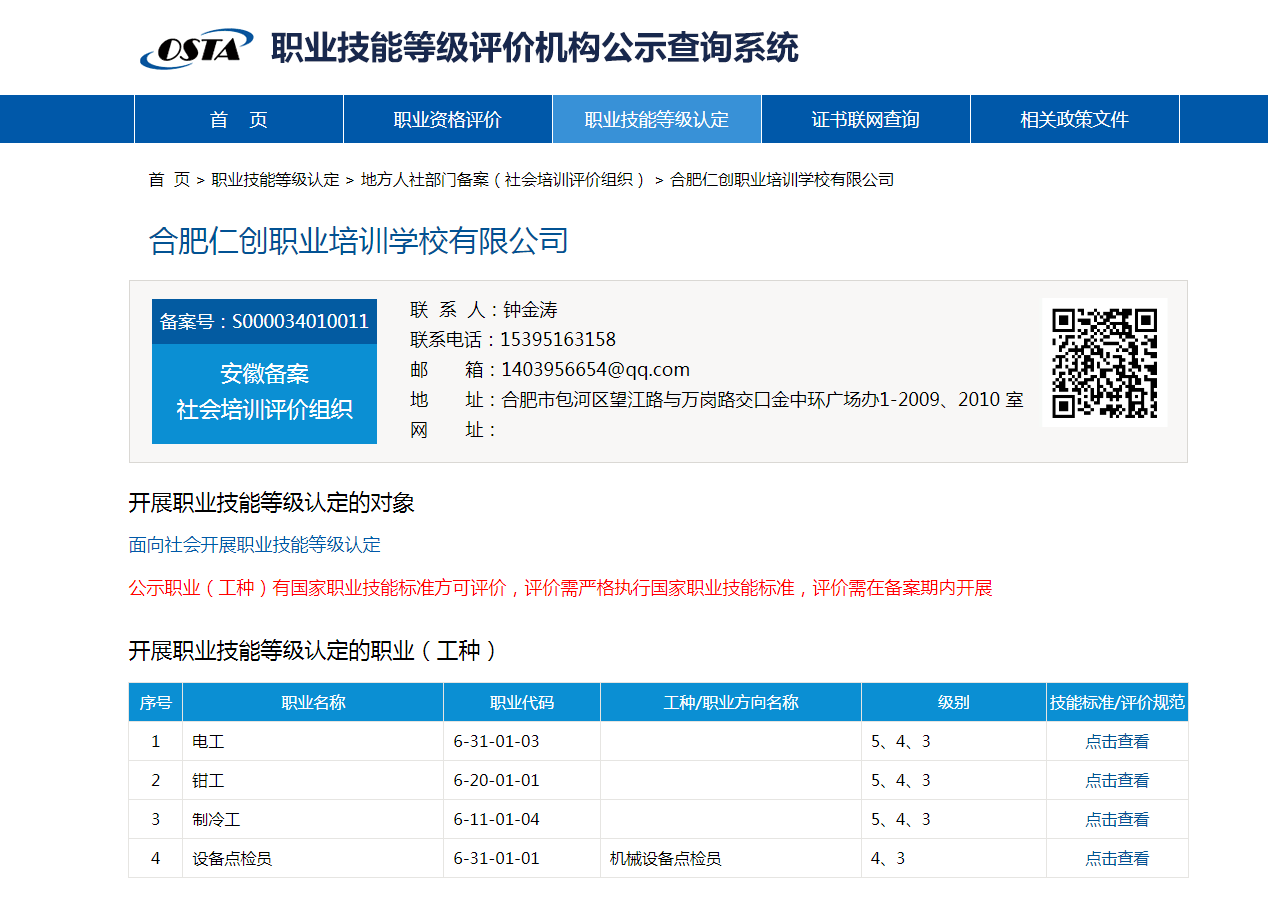Click the level cell in the 钳工 row
The width and height of the screenshot is (1268, 907).
pyautogui.click(x=954, y=781)
